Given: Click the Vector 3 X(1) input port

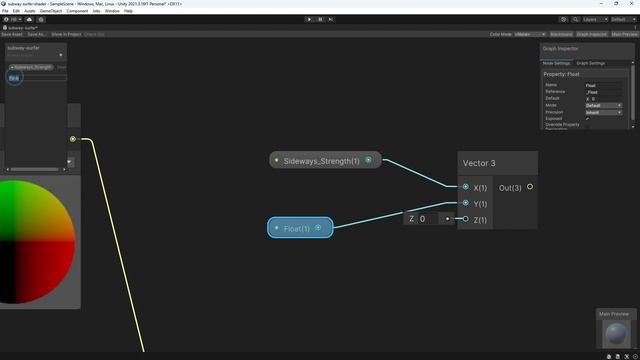Looking at the screenshot, I should 466,187.
